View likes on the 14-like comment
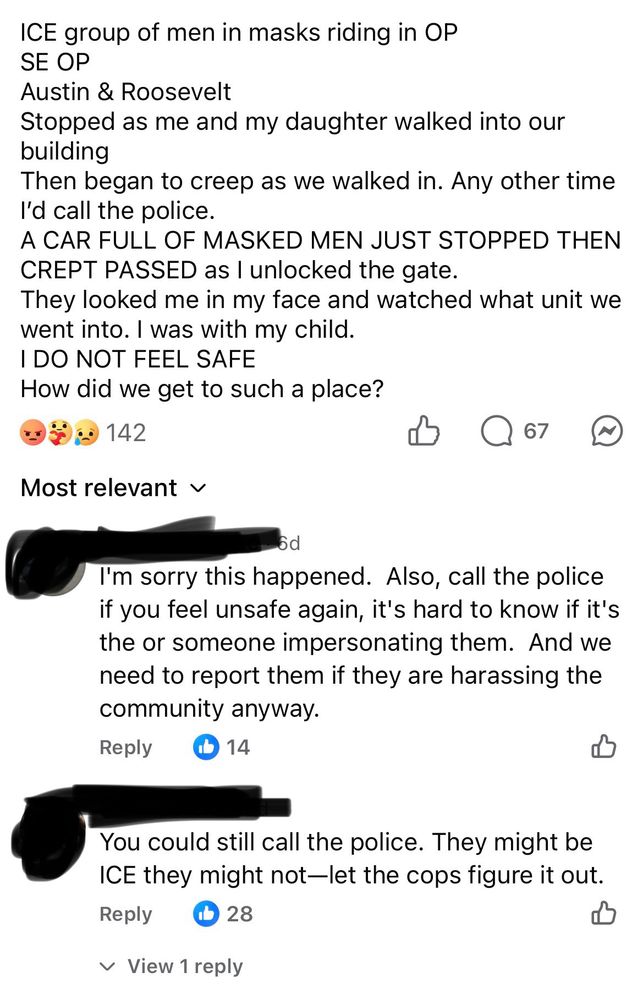This screenshot has width=643, height=1000. 221,747
